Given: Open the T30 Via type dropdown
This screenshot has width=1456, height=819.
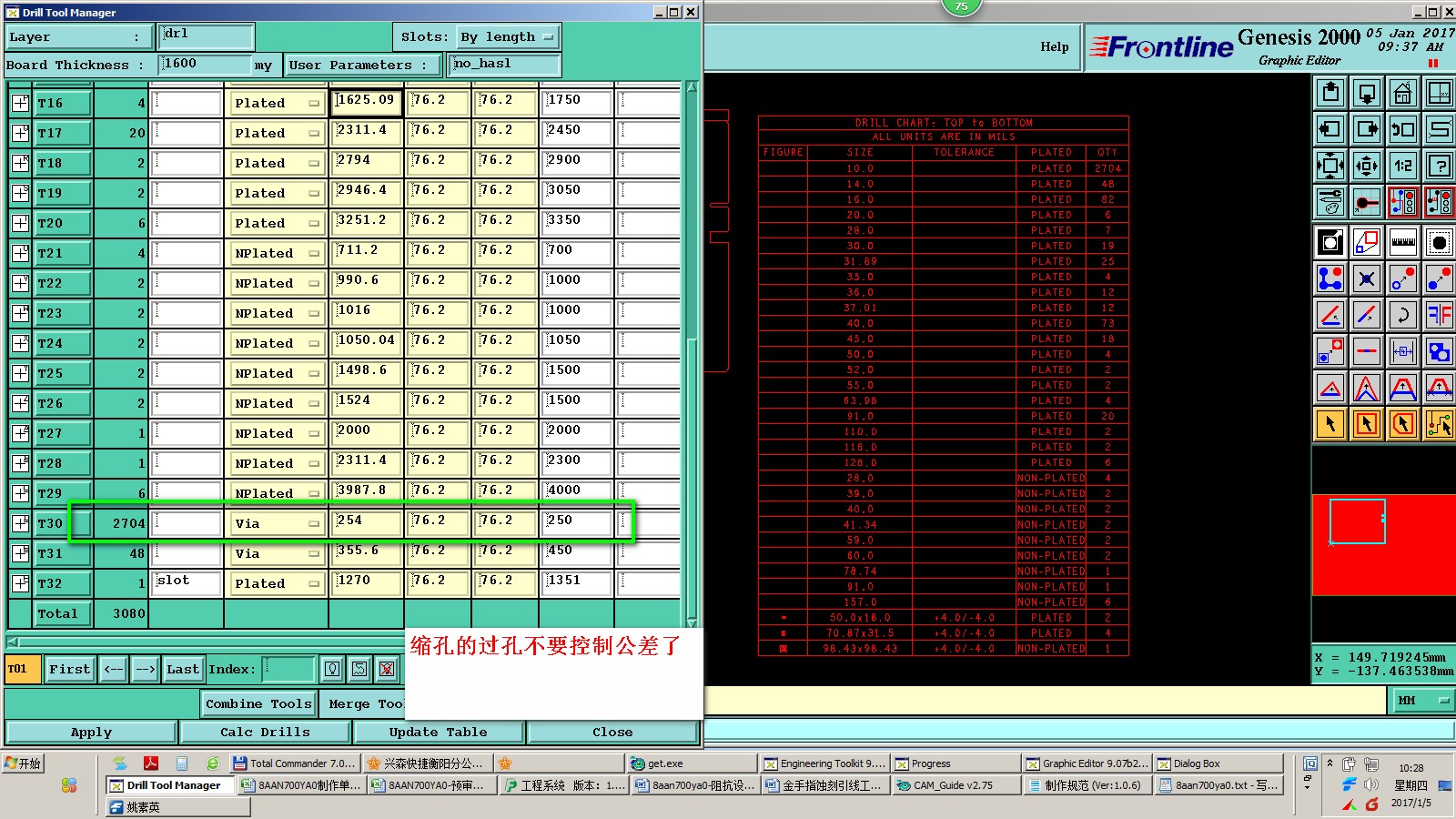Looking at the screenshot, I should click(277, 523).
